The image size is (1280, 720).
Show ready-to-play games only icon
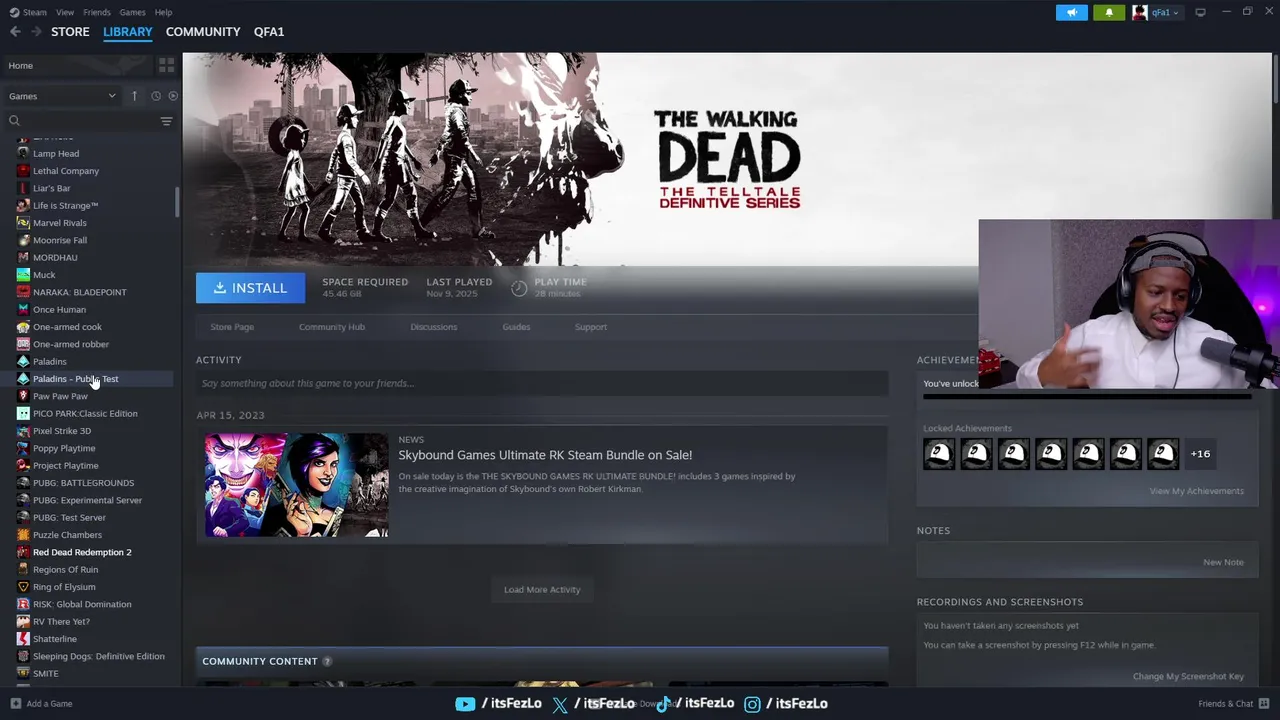pos(173,96)
